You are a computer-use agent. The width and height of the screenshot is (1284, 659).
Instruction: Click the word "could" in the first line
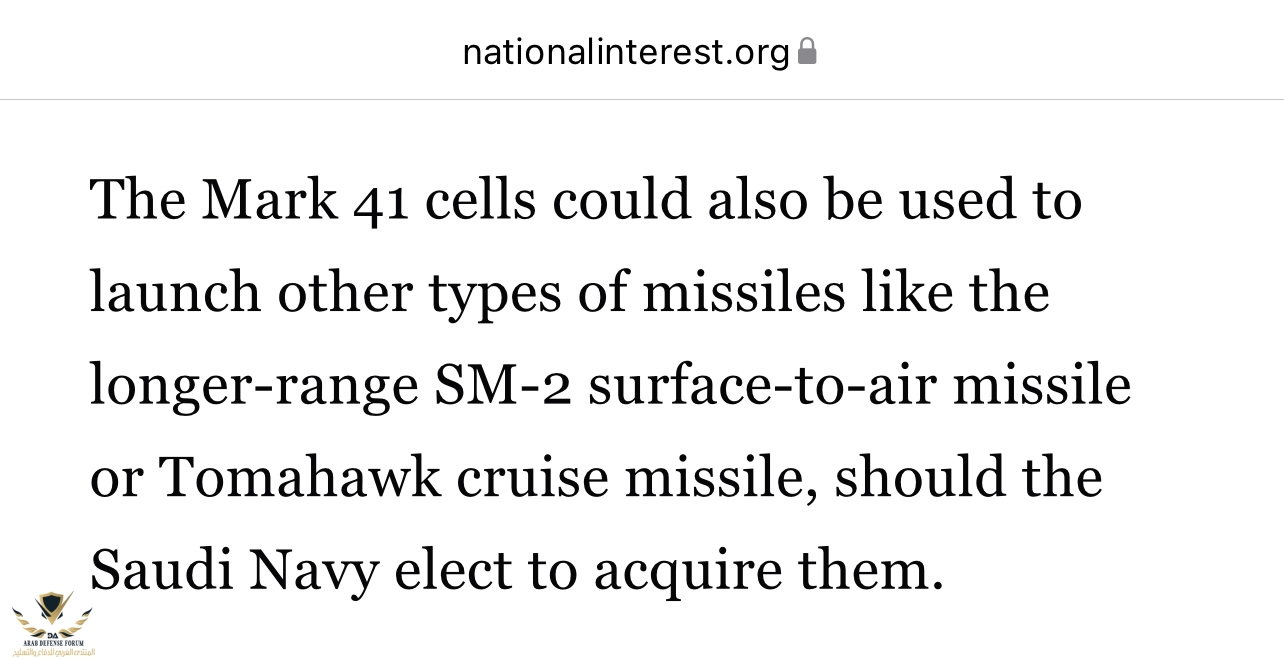tap(622, 199)
